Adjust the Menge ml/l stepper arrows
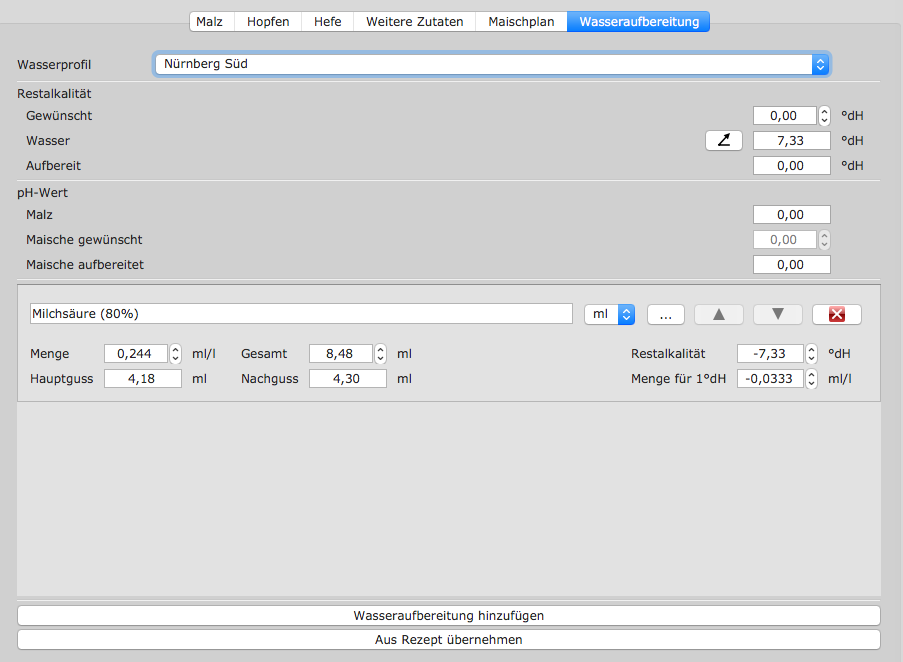The image size is (903, 662). coord(175,354)
